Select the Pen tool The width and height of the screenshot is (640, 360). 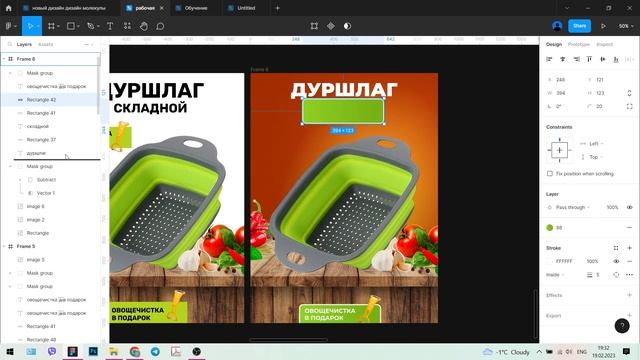coord(91,26)
